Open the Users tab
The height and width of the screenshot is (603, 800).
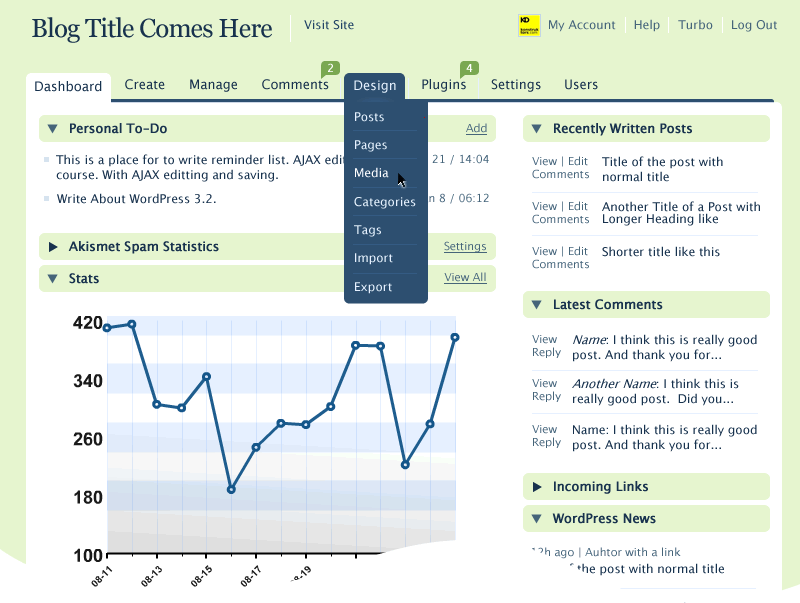(x=581, y=85)
